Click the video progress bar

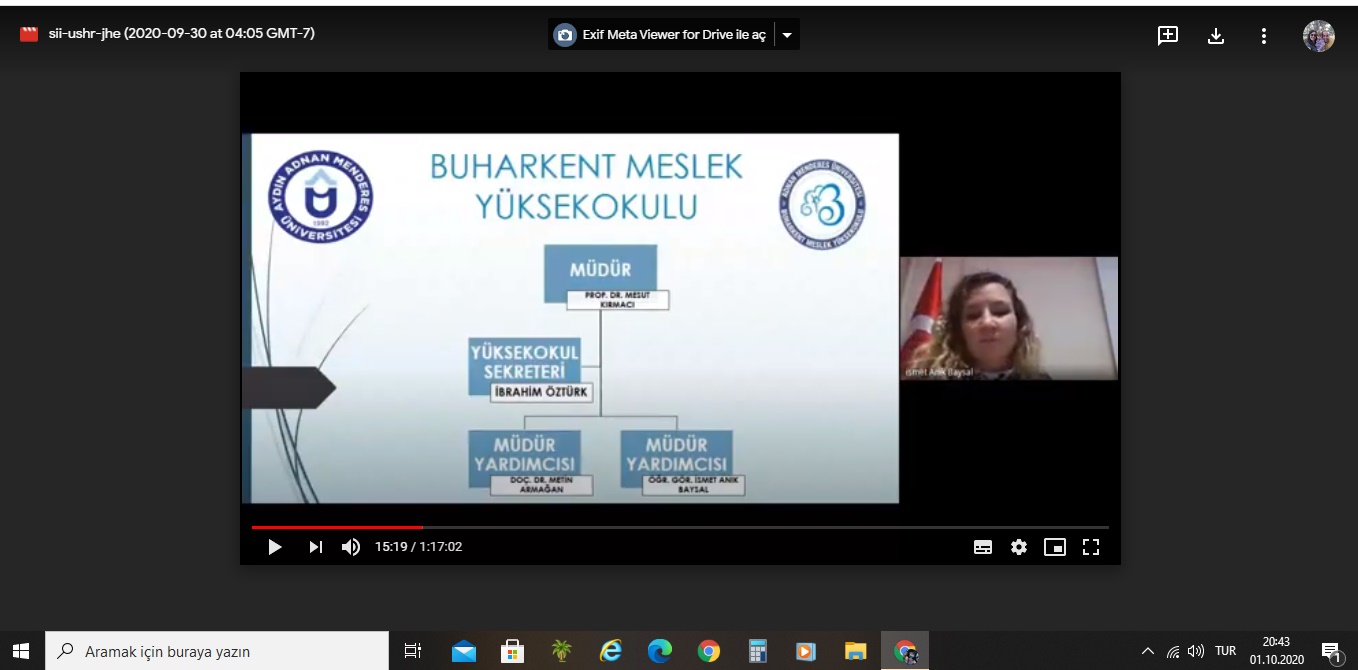(680, 527)
